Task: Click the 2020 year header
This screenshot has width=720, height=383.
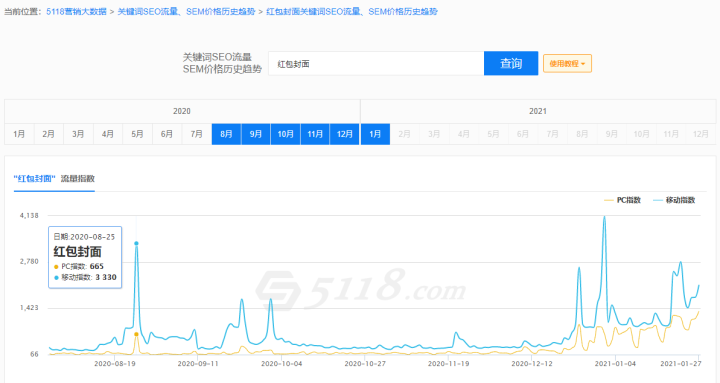Action: coord(182,111)
